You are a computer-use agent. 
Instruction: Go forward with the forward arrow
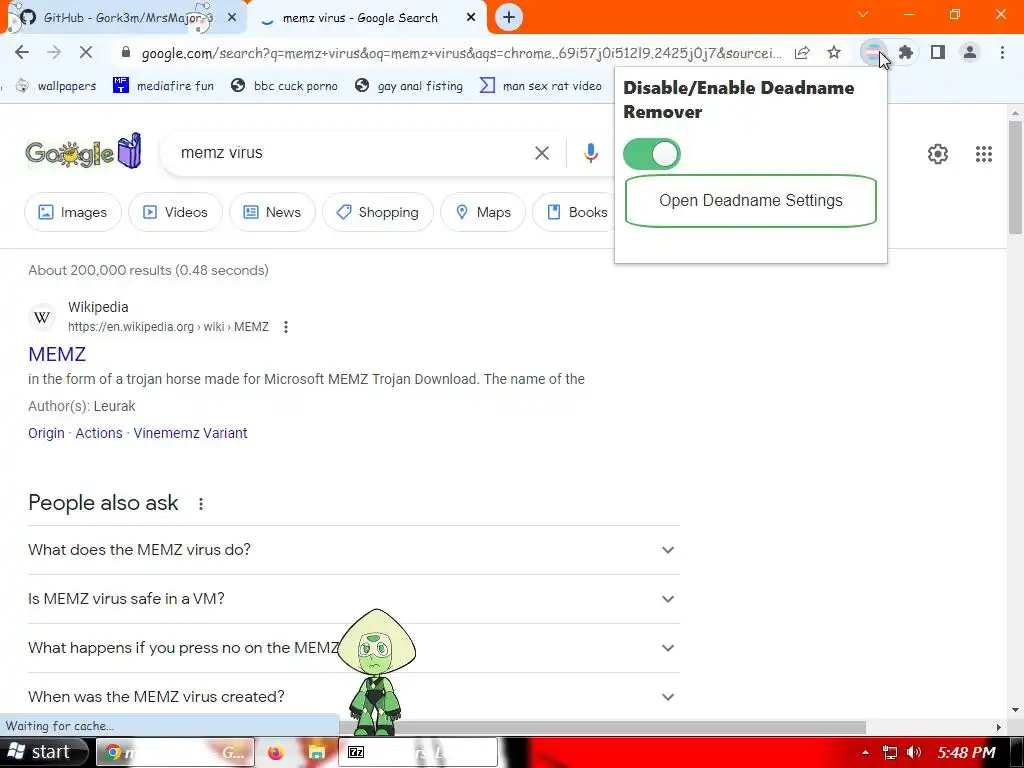54,52
